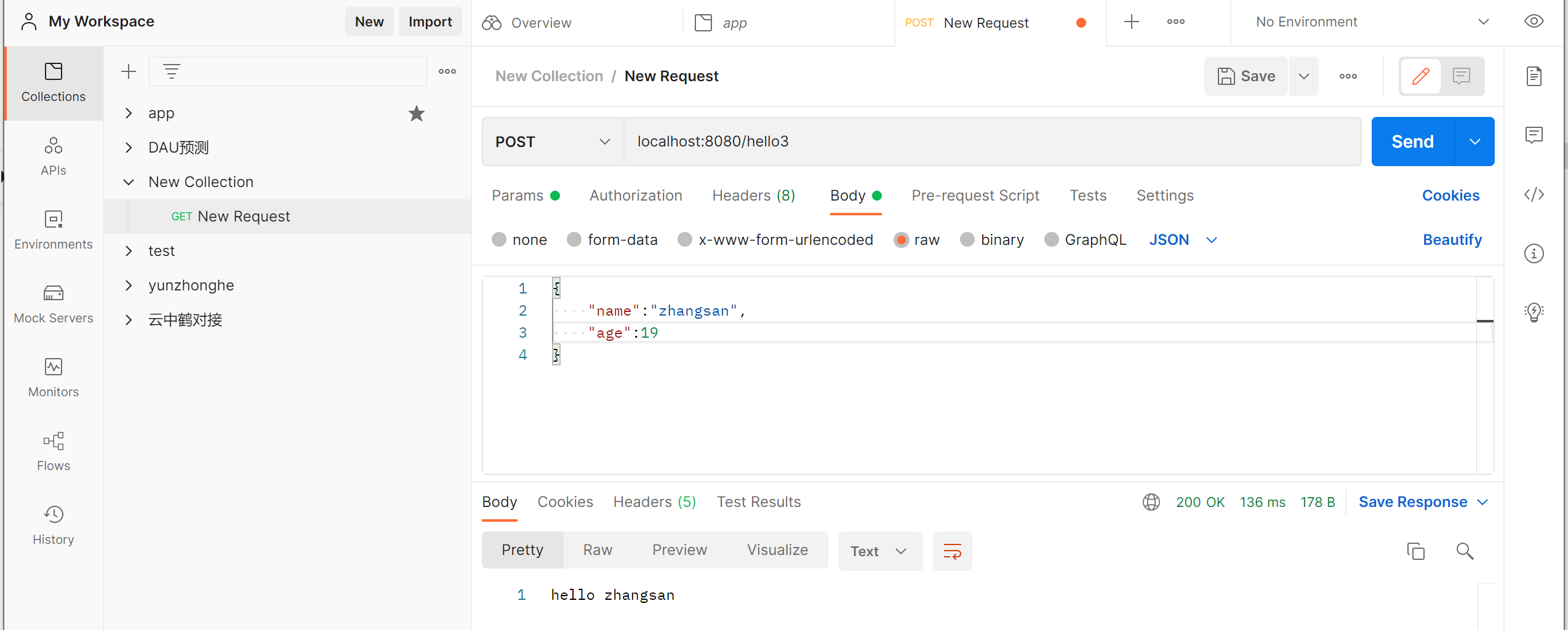The width and height of the screenshot is (1568, 630).
Task: Search the response with the magnifier icon
Action: click(x=1465, y=551)
